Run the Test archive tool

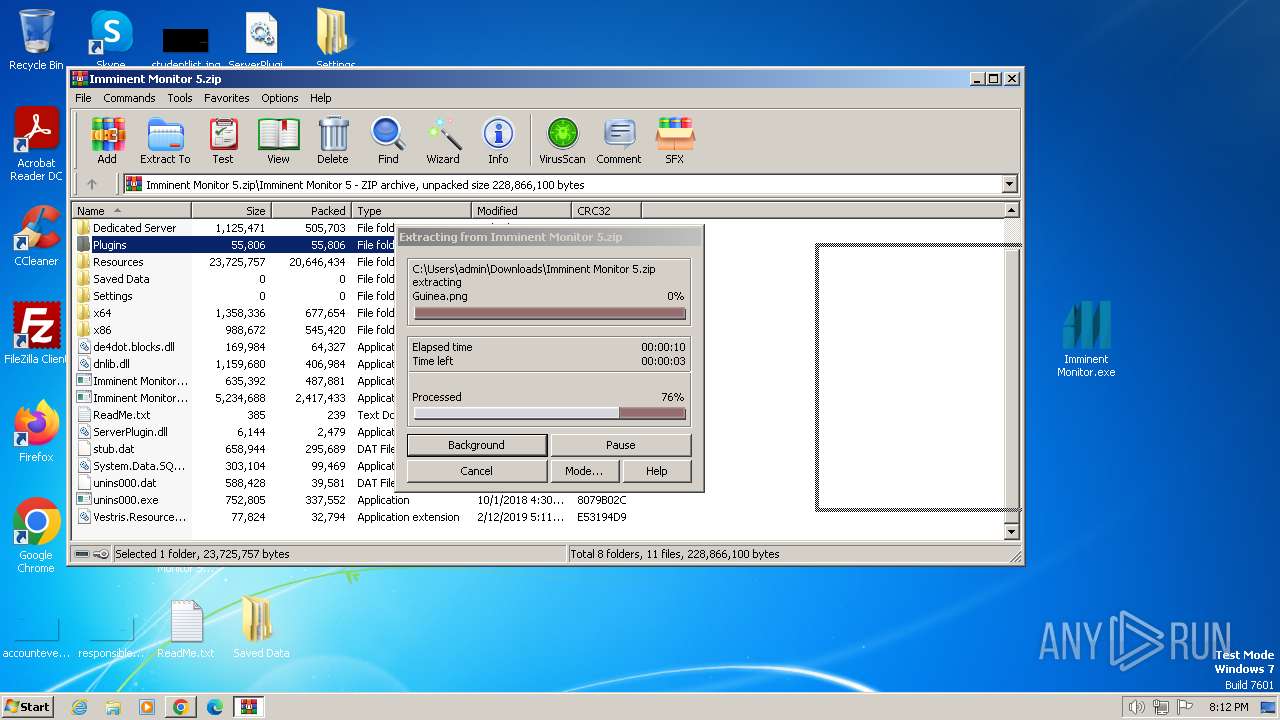(223, 140)
